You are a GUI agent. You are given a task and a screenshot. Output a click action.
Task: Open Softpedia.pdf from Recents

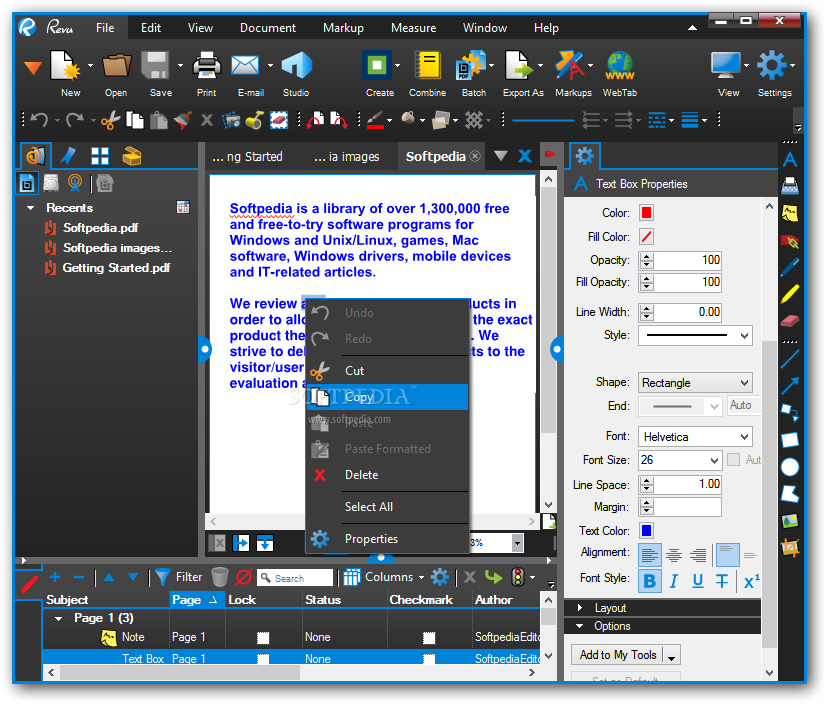[x=100, y=228]
